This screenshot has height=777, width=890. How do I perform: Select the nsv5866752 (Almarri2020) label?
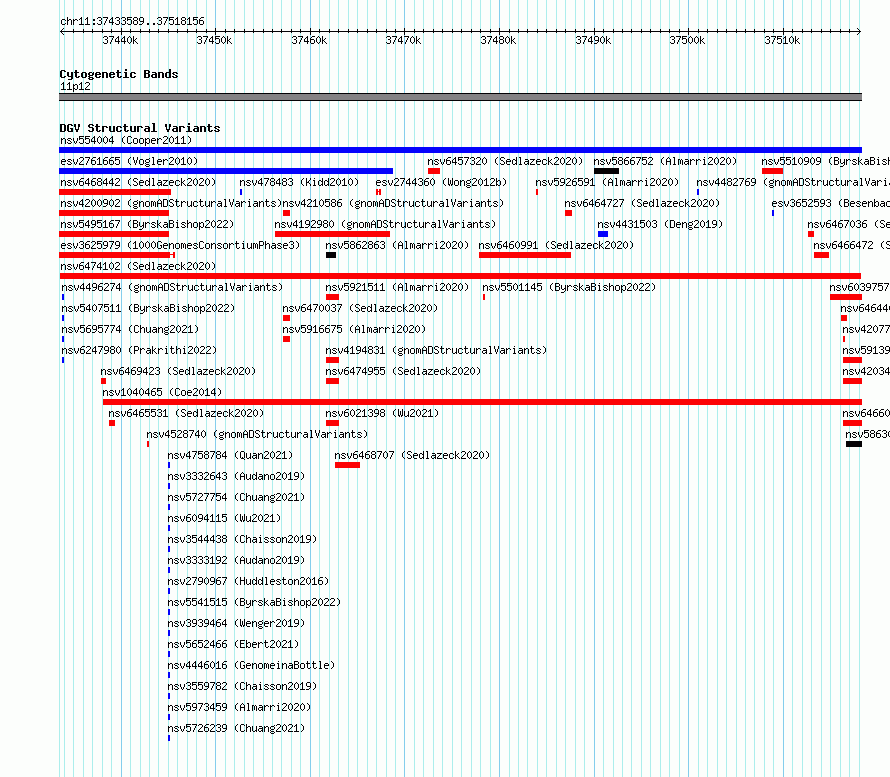click(665, 161)
